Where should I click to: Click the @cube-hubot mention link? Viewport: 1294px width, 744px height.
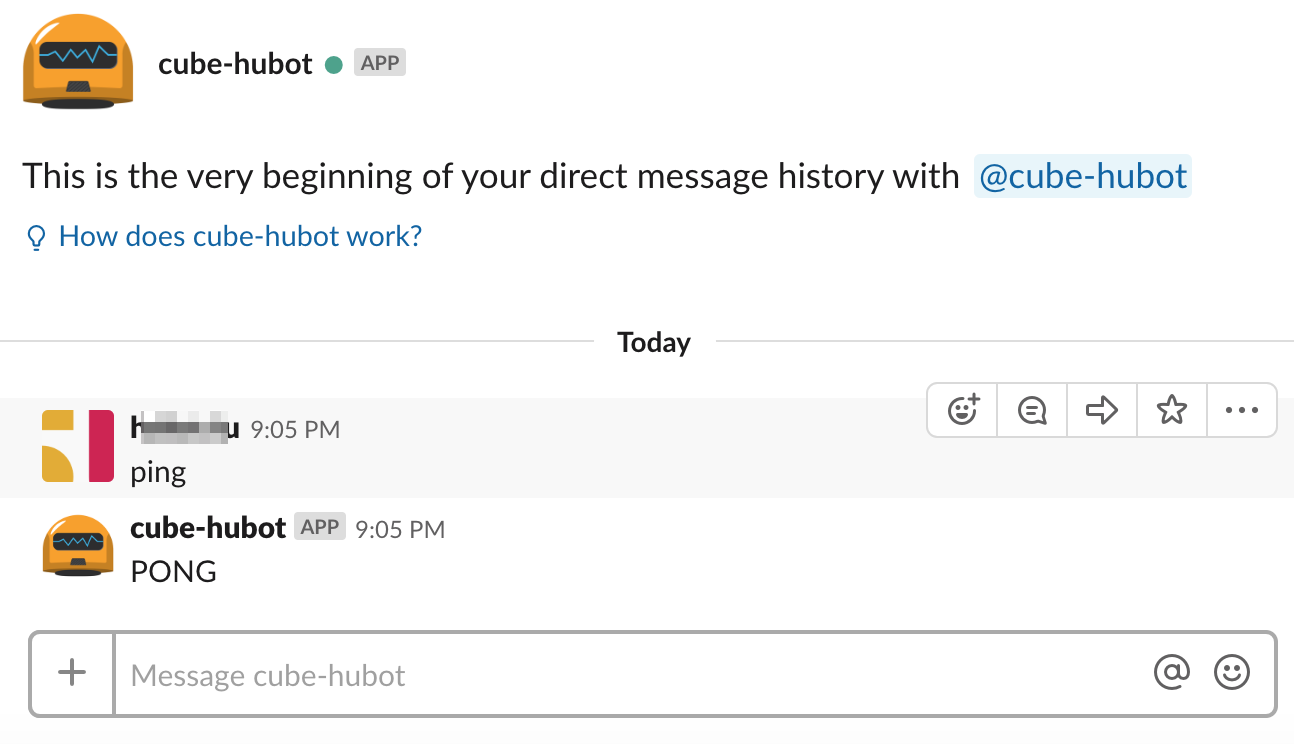pos(1083,177)
